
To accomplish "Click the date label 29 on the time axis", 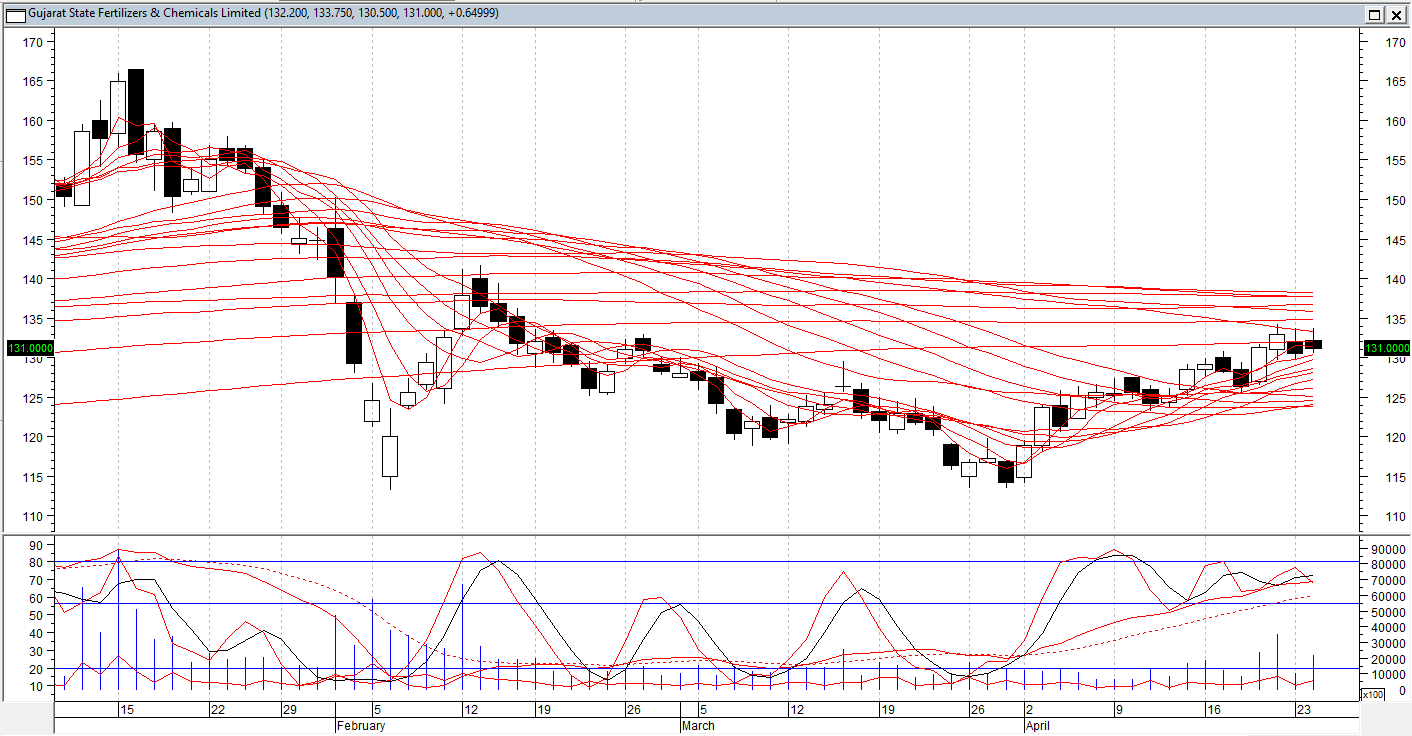I will click(x=290, y=710).
